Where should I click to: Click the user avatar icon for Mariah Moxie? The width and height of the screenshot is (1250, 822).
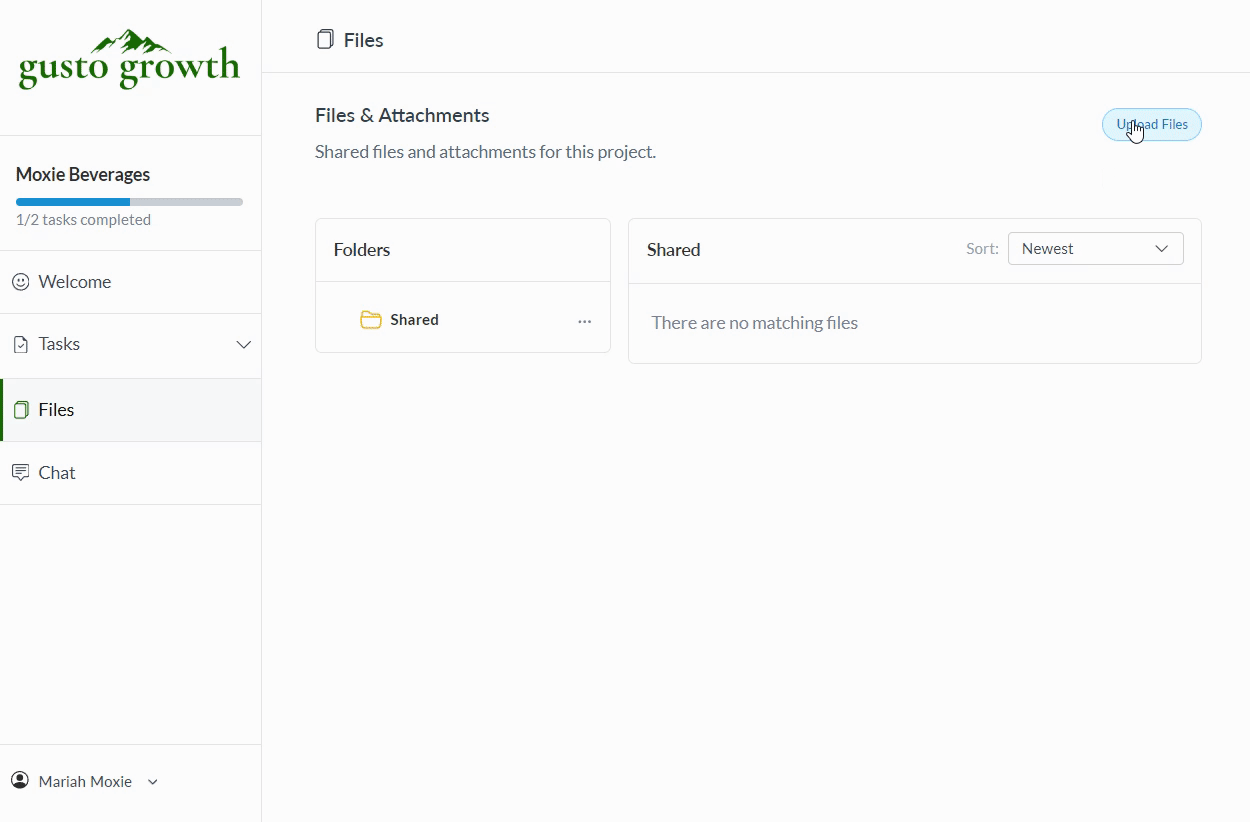(x=20, y=781)
